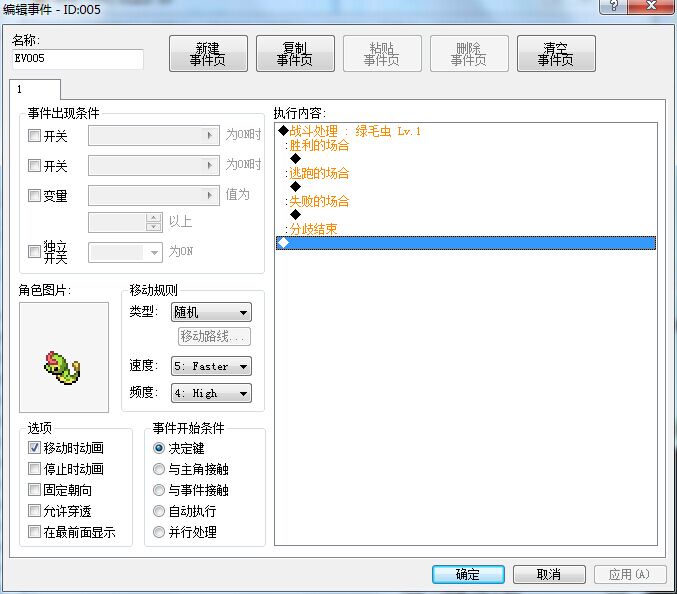The width and height of the screenshot is (677, 594).
Task: Click the 新建事件页 button
Action: pos(208,54)
